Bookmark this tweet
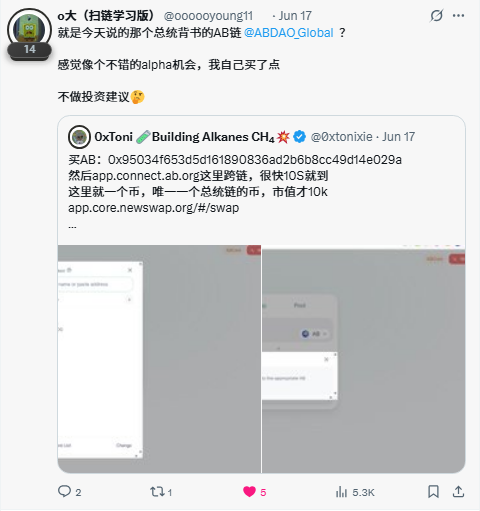Viewport: 480px width, 511px height. point(433,492)
